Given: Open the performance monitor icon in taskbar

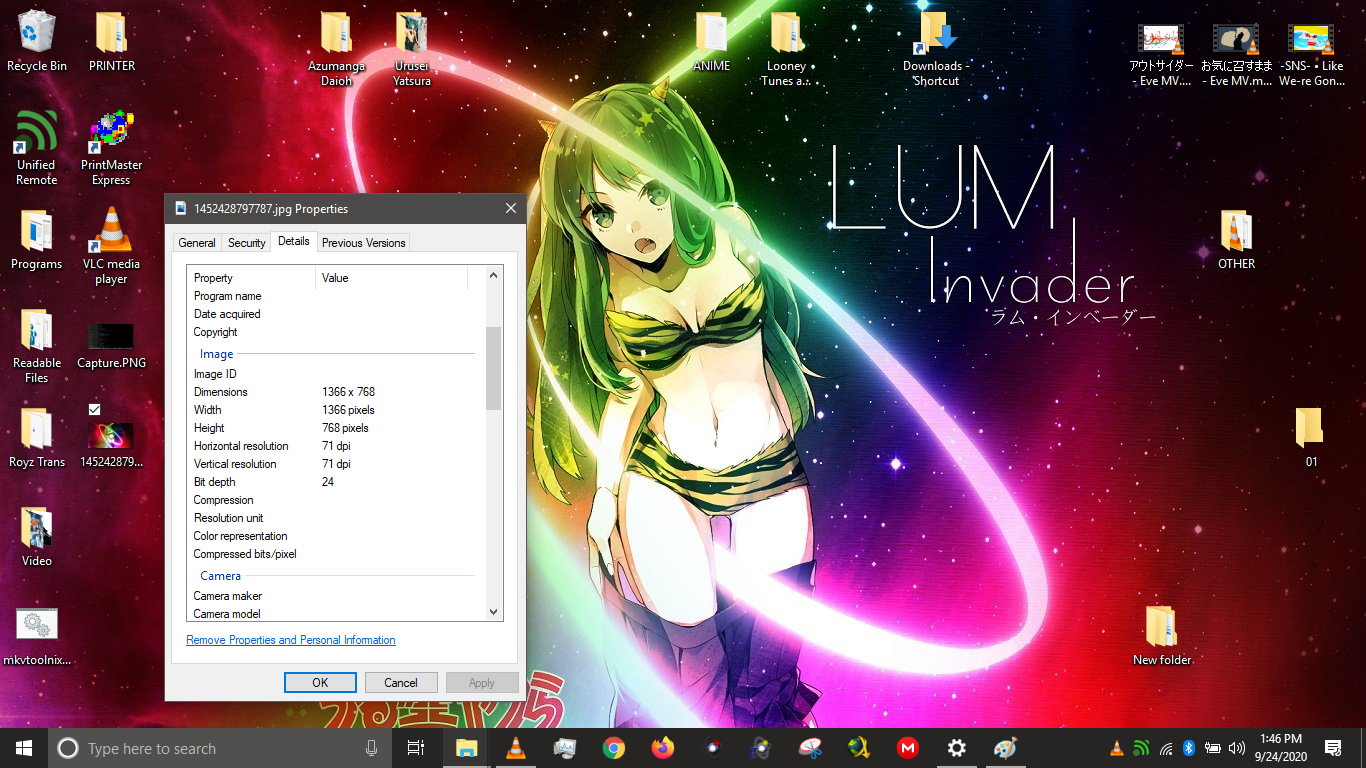Looking at the screenshot, I should coord(565,748).
